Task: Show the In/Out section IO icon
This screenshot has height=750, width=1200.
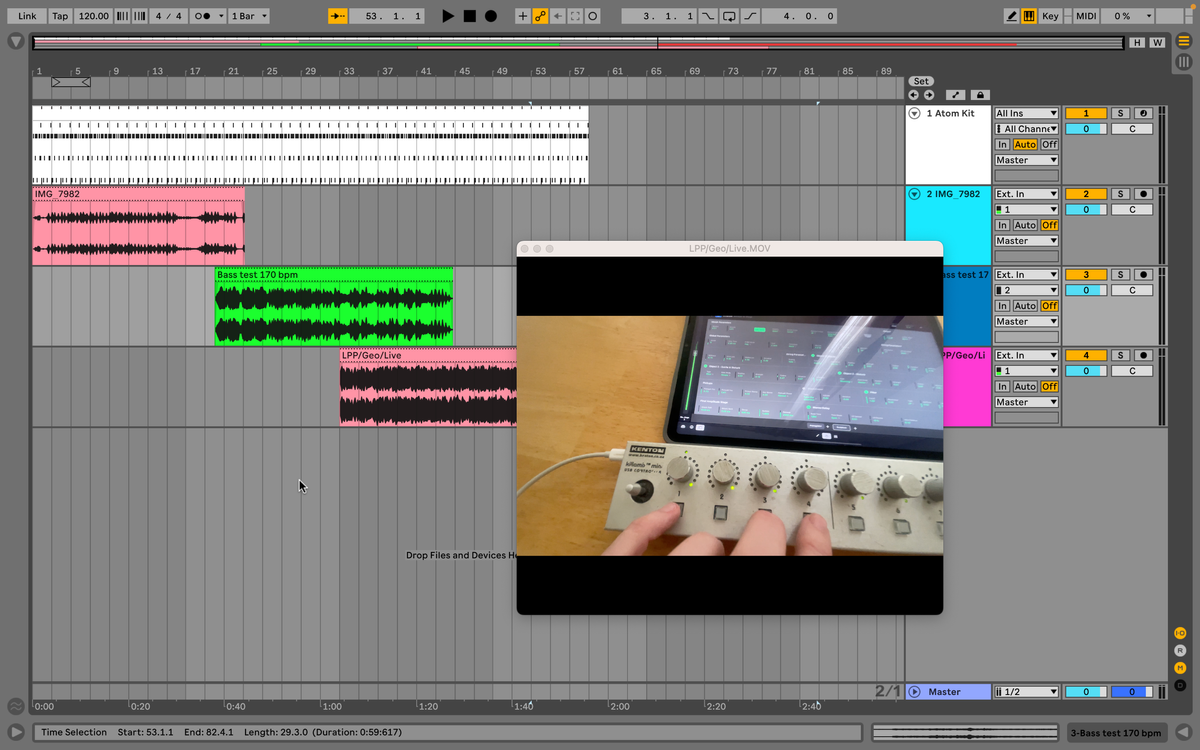Action: point(1180,633)
